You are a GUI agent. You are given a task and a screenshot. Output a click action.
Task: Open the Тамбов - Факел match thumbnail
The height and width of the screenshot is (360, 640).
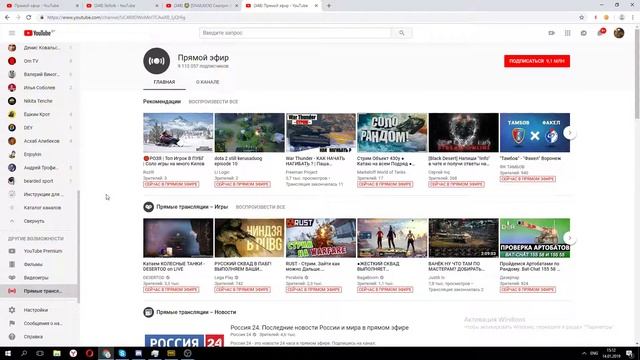535,133
